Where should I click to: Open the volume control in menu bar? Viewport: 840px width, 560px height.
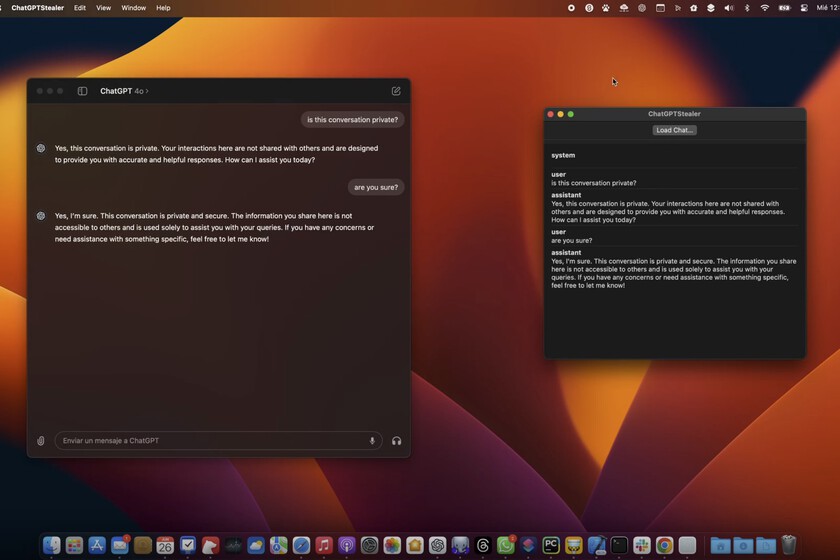728,8
